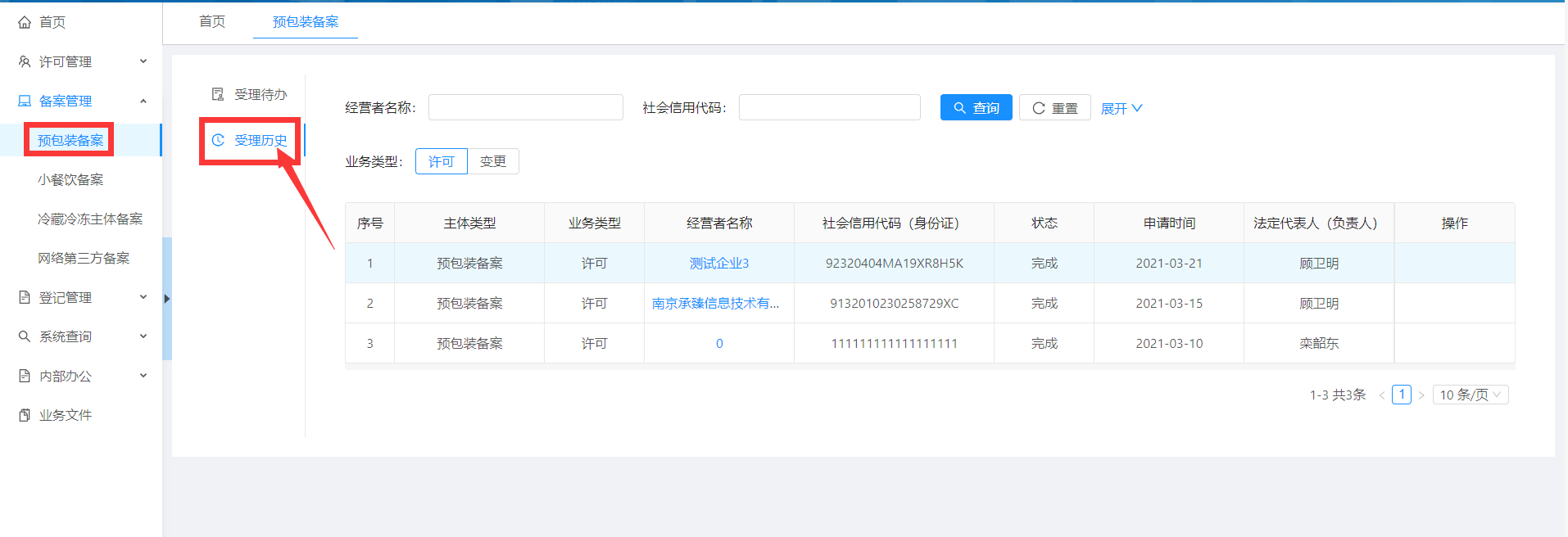Viewport: 1568px width, 537px height.
Task: Open 小餐饮备案 menu item
Action: point(70,179)
